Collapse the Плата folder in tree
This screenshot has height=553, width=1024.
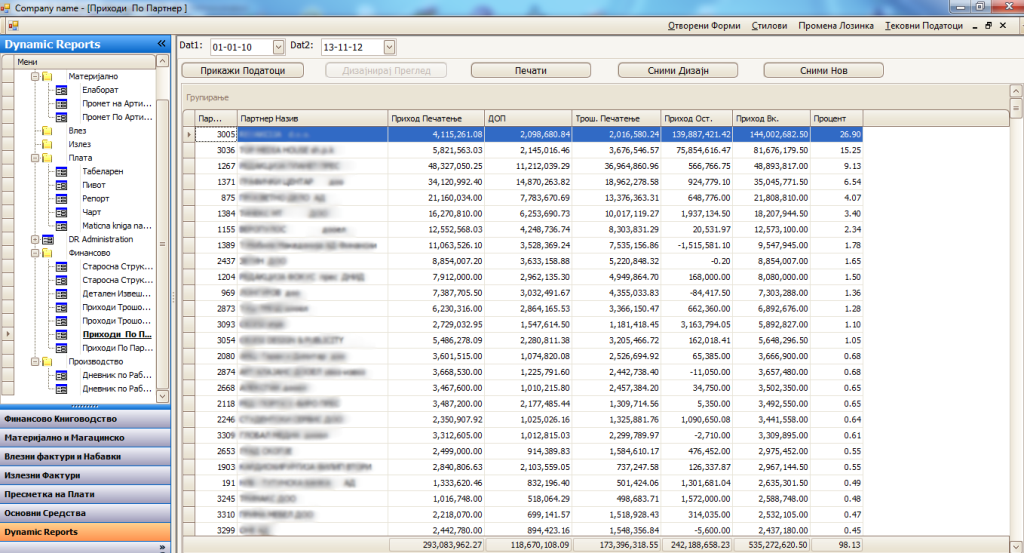[x=34, y=158]
